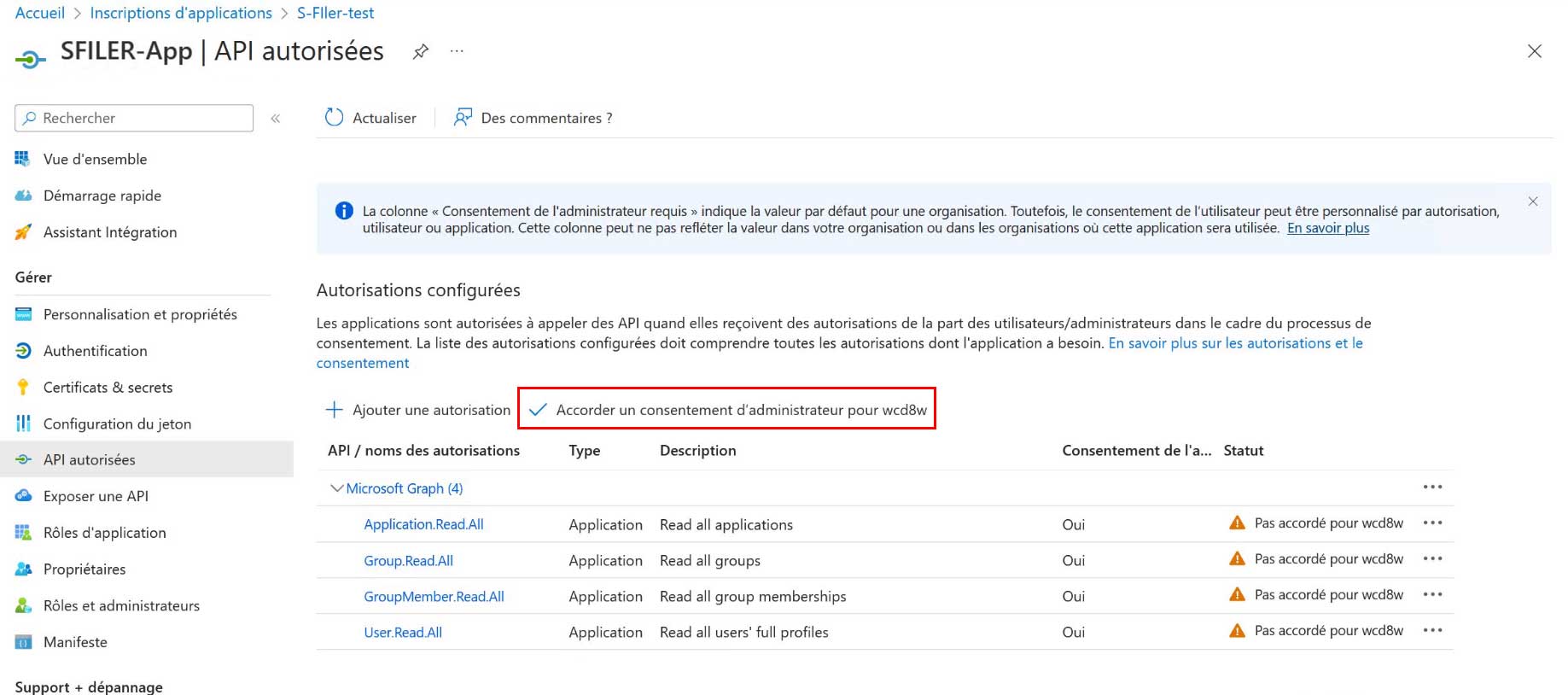Click the Rechercher search field
1568x695 pixels.
134,118
